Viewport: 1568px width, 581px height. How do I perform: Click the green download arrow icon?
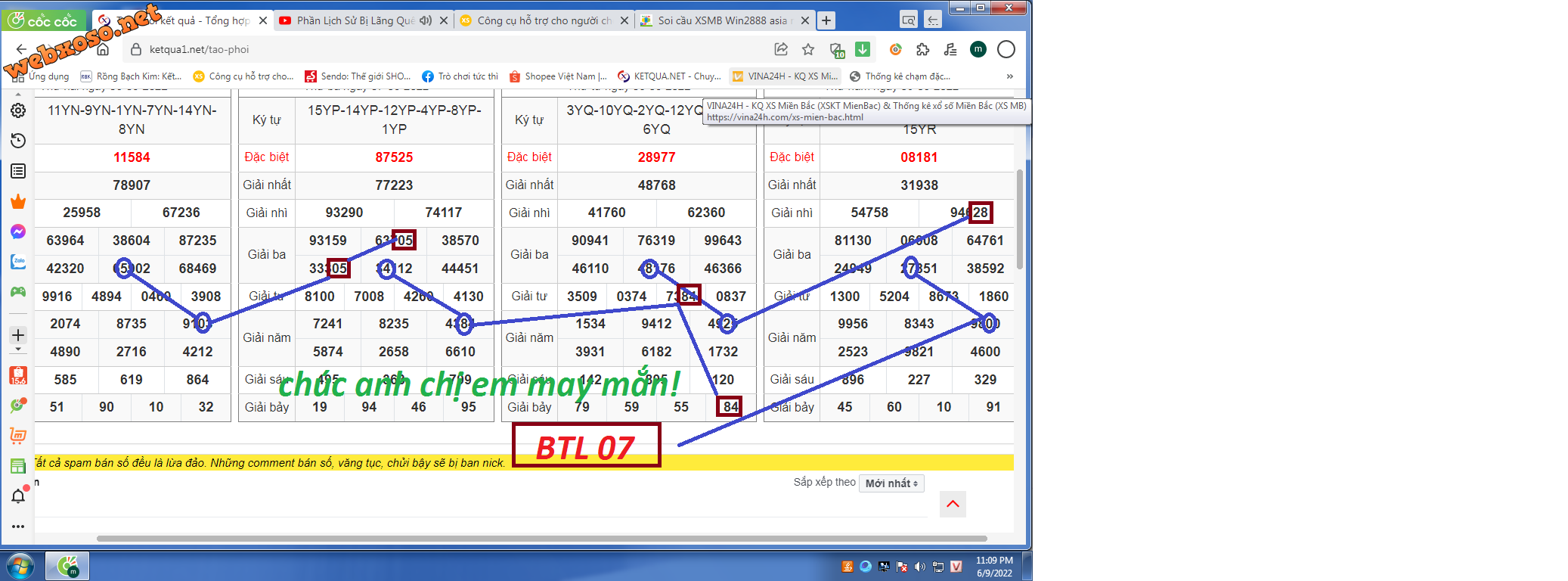coord(863,49)
